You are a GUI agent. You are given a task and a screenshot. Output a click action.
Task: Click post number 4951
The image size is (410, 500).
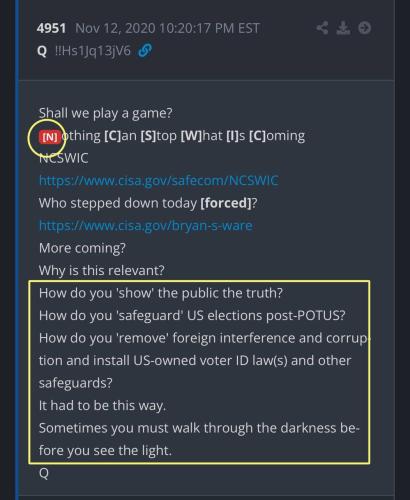coord(51,28)
